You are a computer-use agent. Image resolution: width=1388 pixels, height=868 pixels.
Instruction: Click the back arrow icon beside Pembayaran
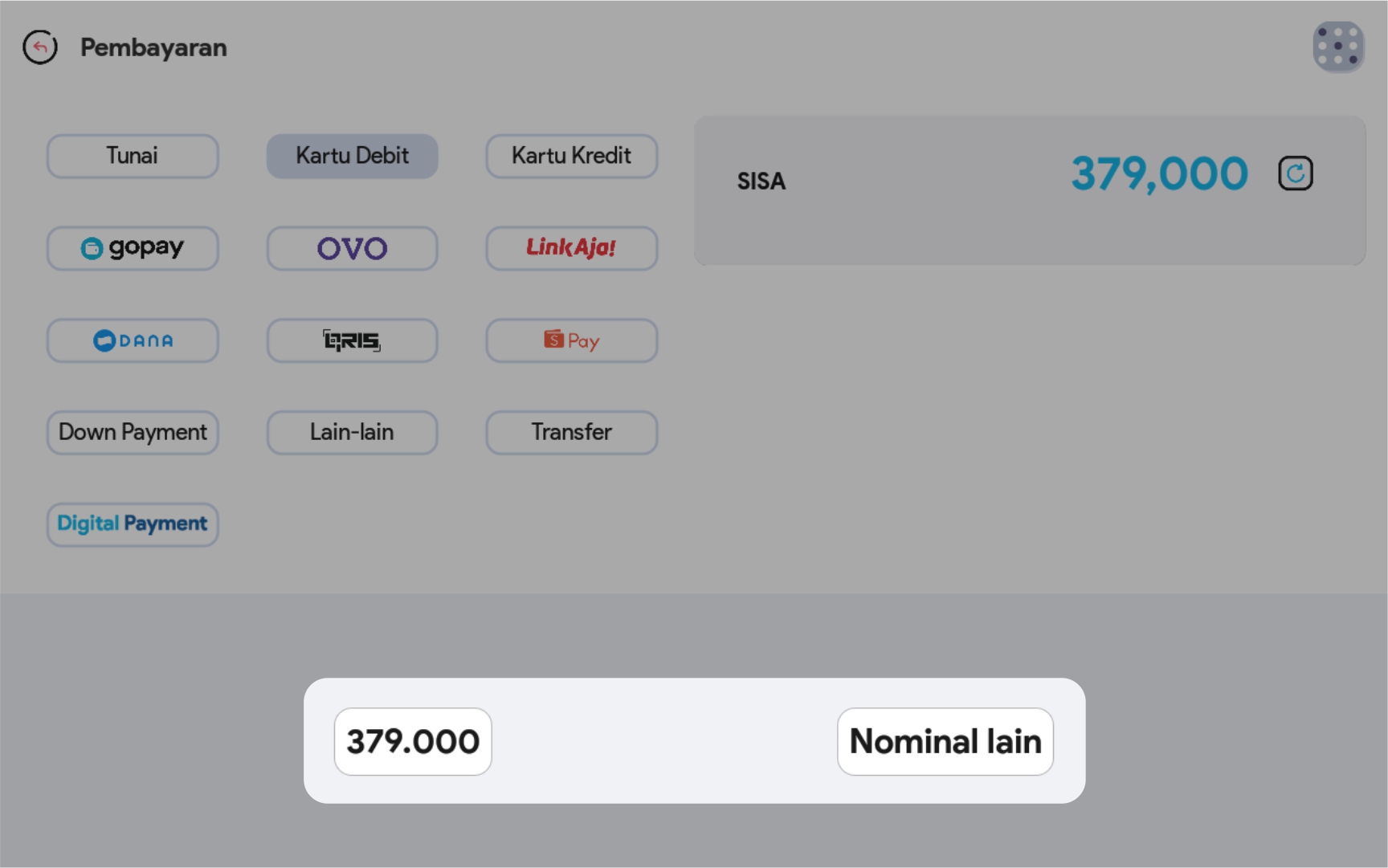(40, 47)
